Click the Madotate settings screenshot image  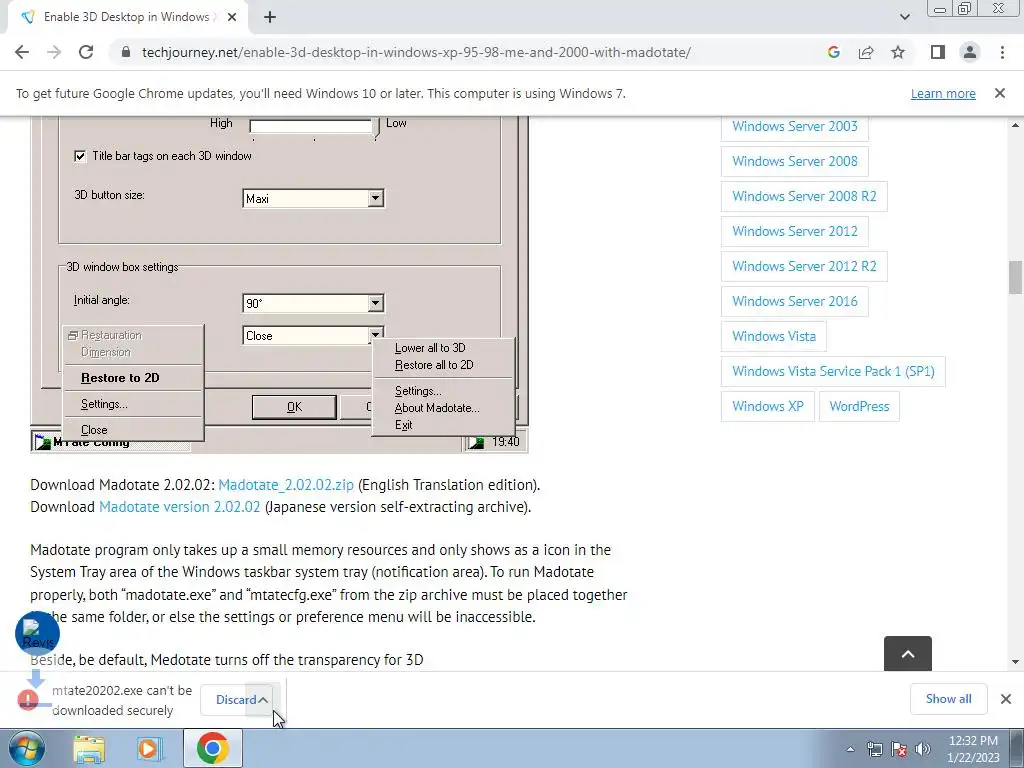point(279,285)
